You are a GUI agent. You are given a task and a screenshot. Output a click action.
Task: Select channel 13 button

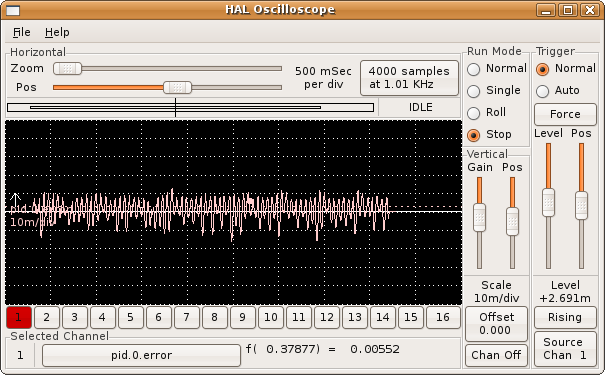[355, 318]
